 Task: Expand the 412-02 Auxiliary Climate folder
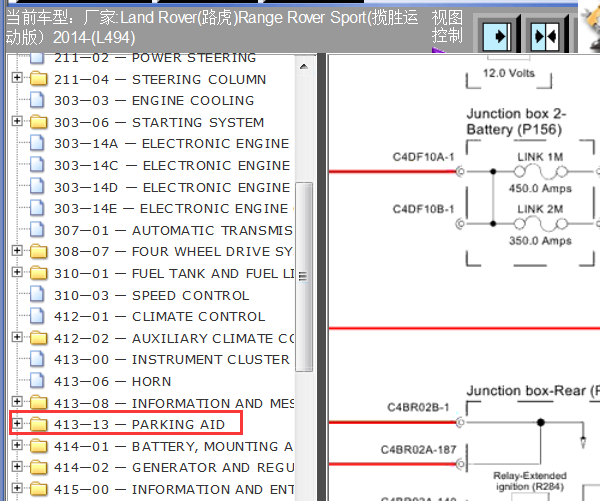[x=17, y=337]
